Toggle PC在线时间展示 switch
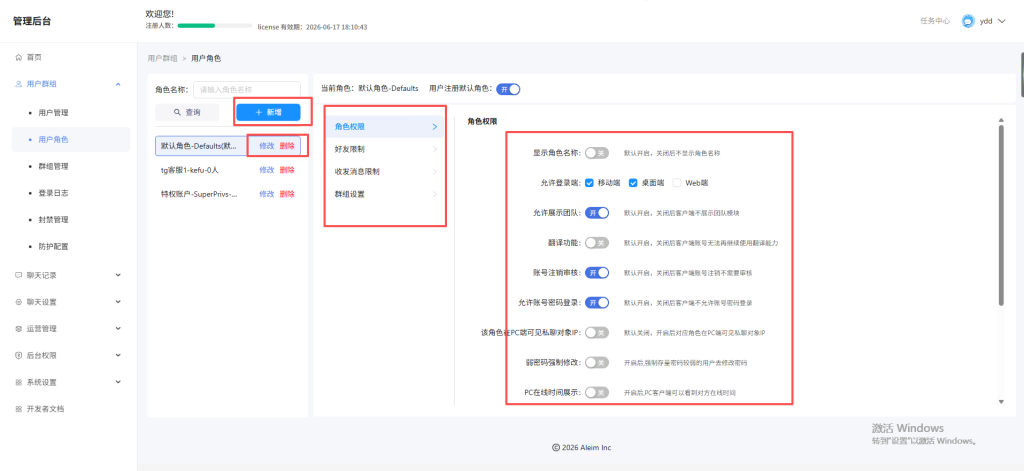The height and width of the screenshot is (471, 1024). [x=597, y=393]
